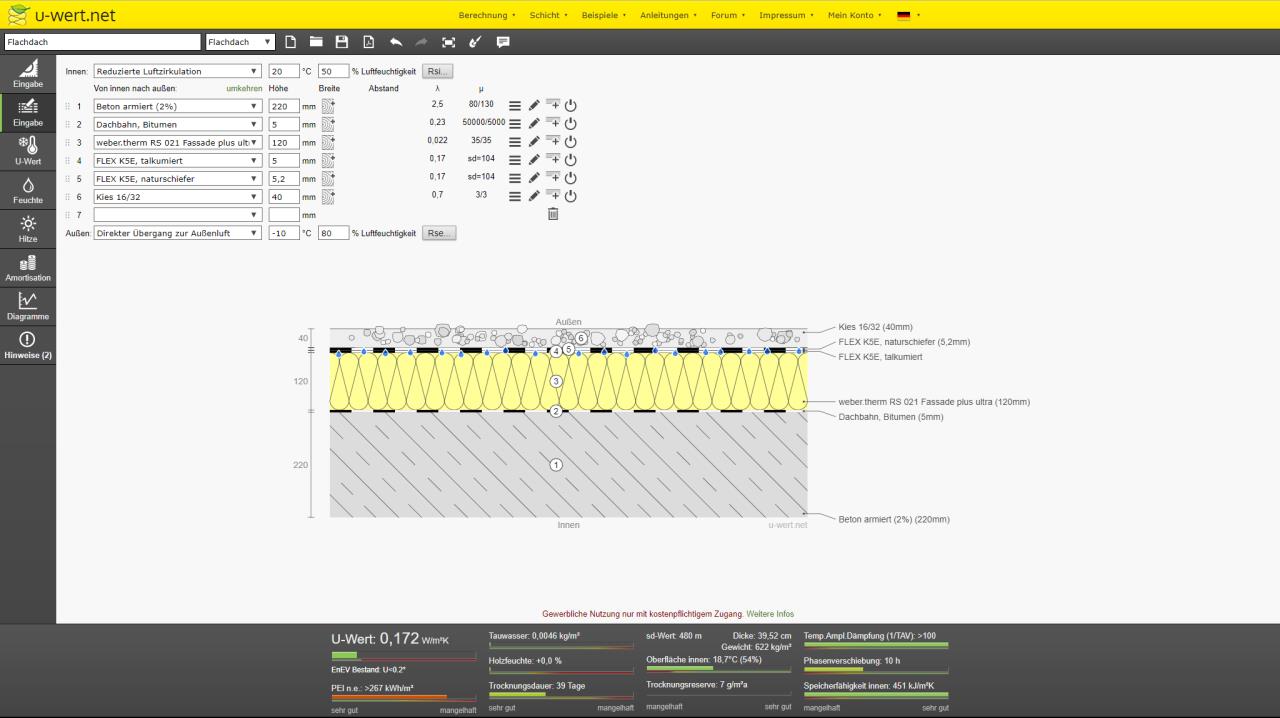Open the Beispiele menu
This screenshot has width=1280, height=718.
604,15
